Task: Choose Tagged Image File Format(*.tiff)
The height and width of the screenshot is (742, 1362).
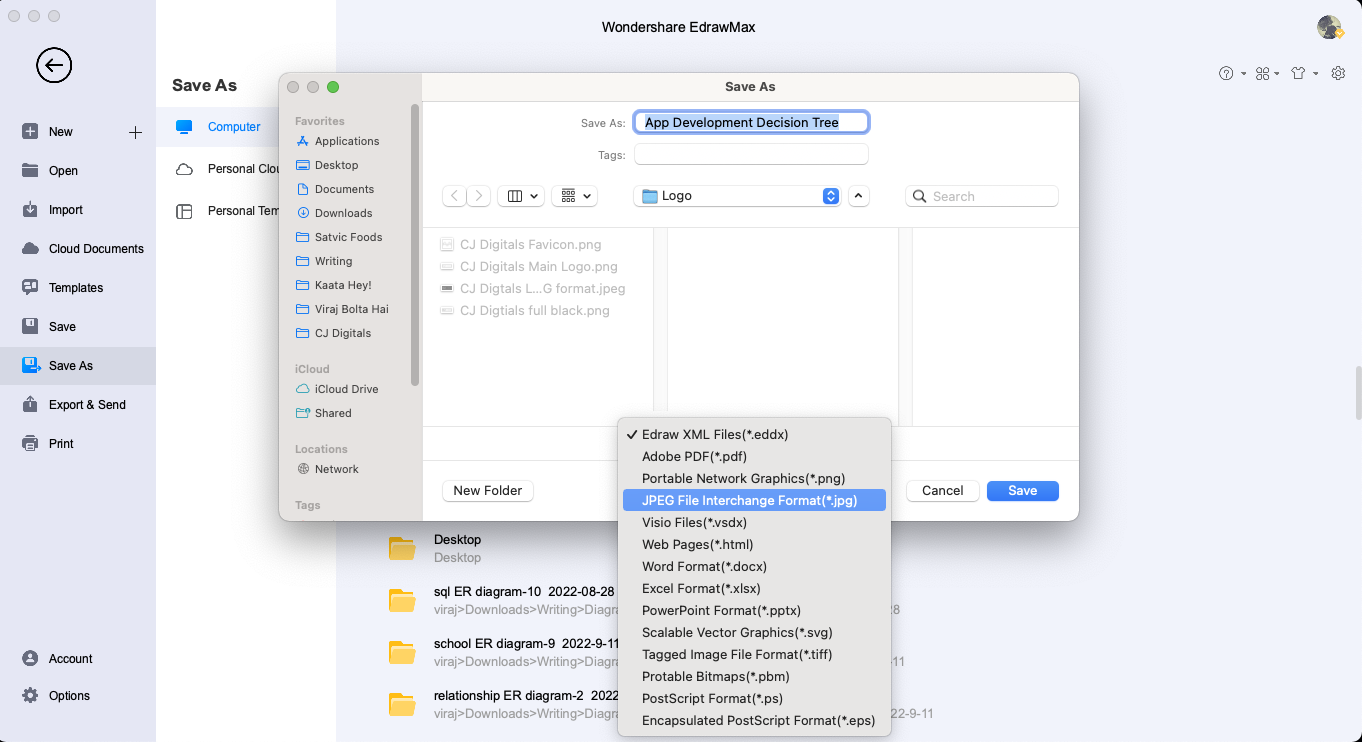Action: 754,655
